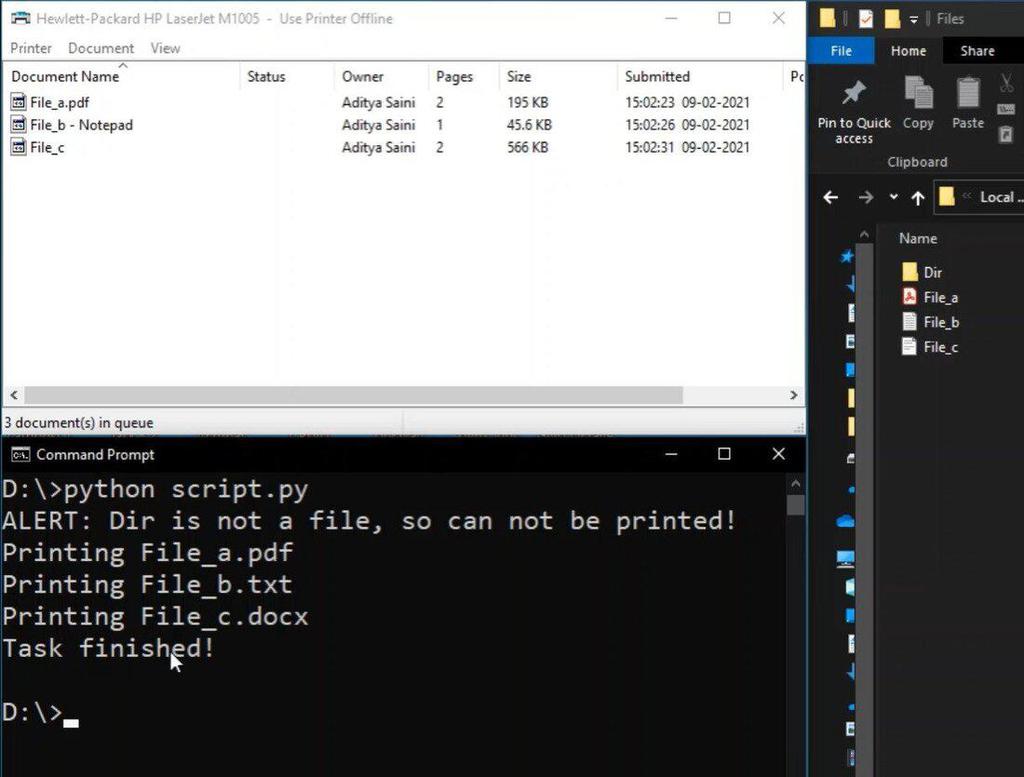Select File_c print job icon
1024x777 pixels.
[18, 147]
